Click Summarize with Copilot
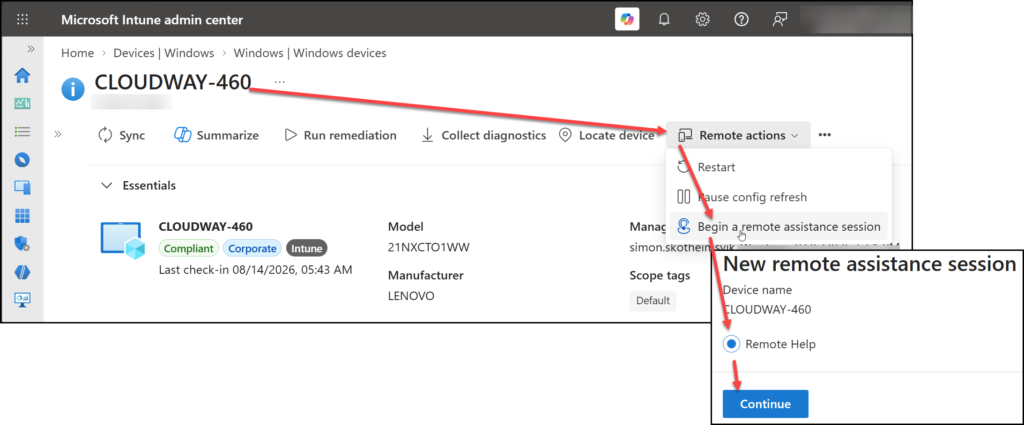 216,135
